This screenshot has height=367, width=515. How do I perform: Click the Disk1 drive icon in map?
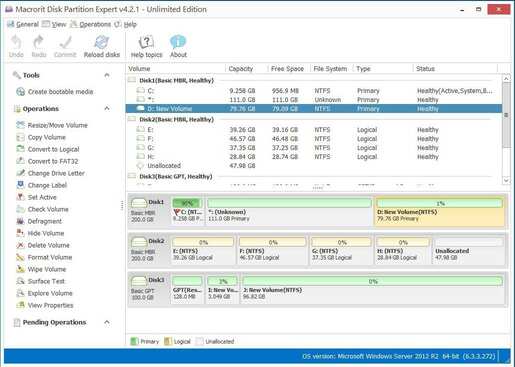(x=139, y=202)
